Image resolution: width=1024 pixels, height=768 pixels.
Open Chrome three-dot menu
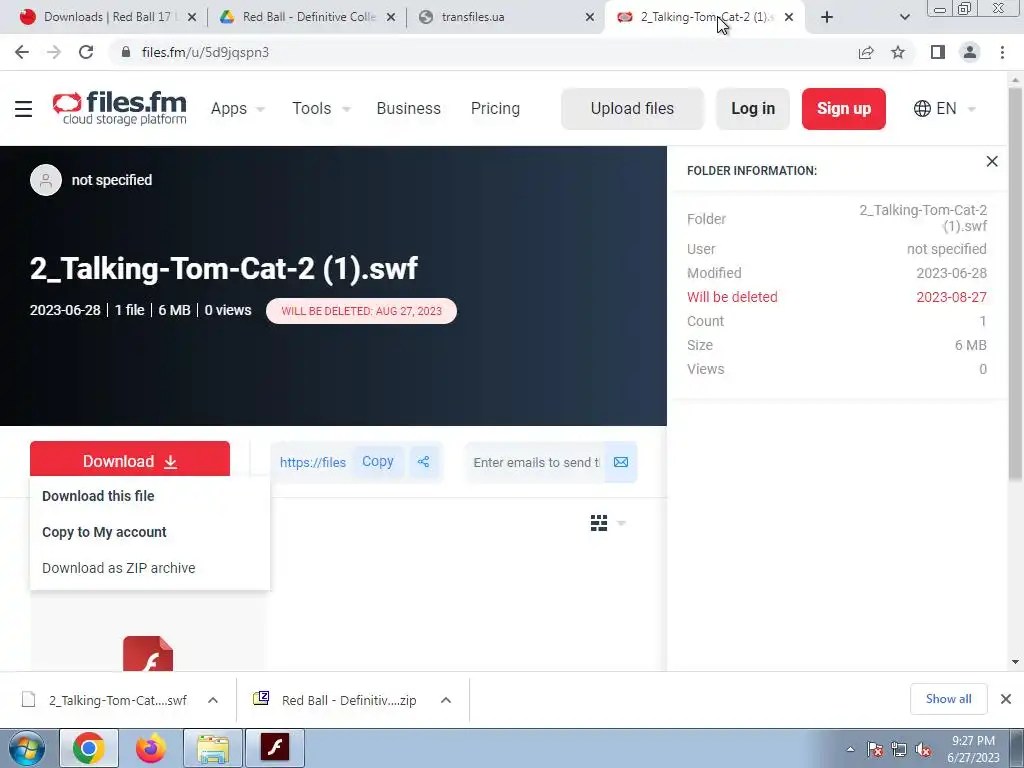tap(1002, 52)
